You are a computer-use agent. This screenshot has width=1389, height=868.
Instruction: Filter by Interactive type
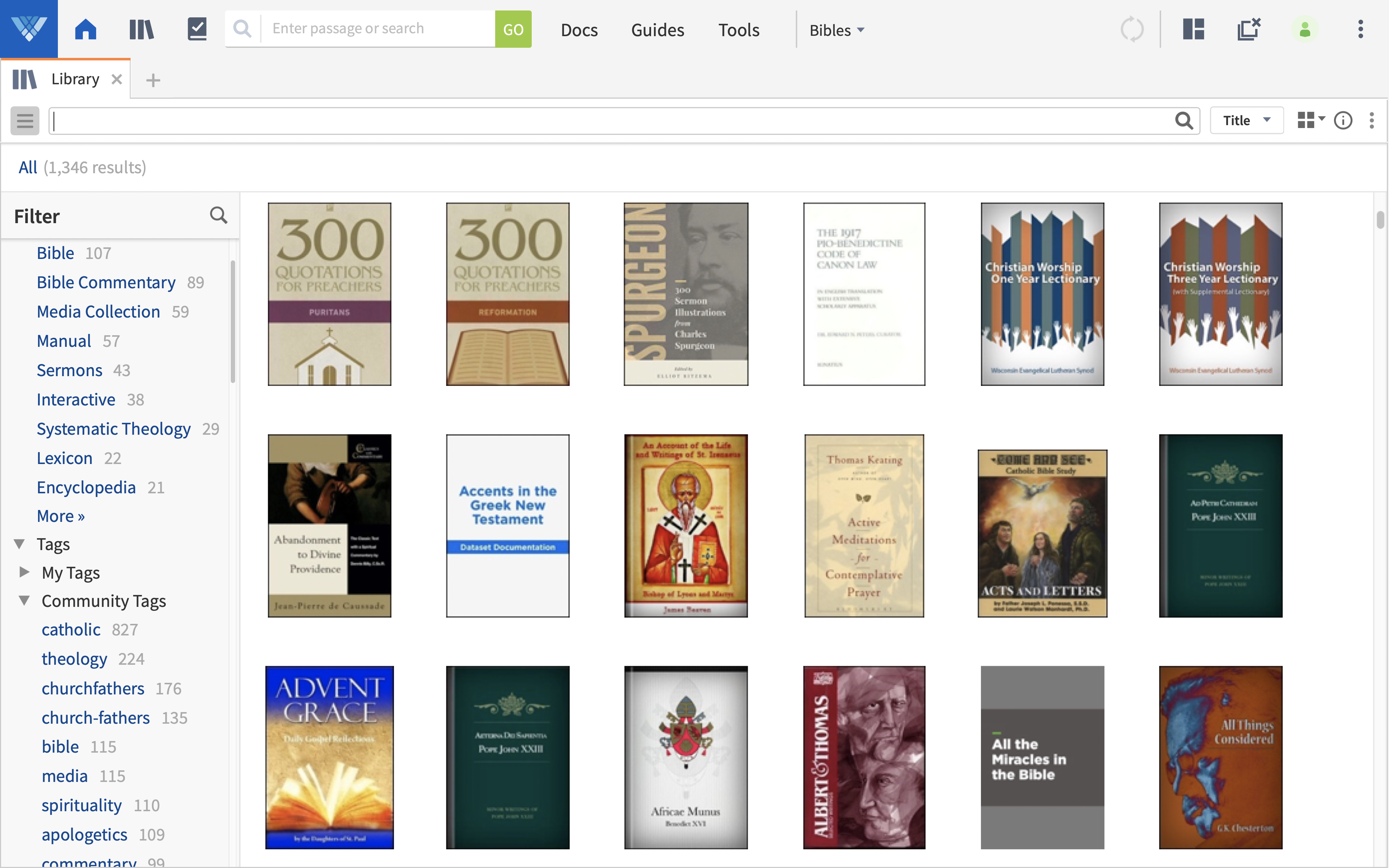click(x=76, y=399)
